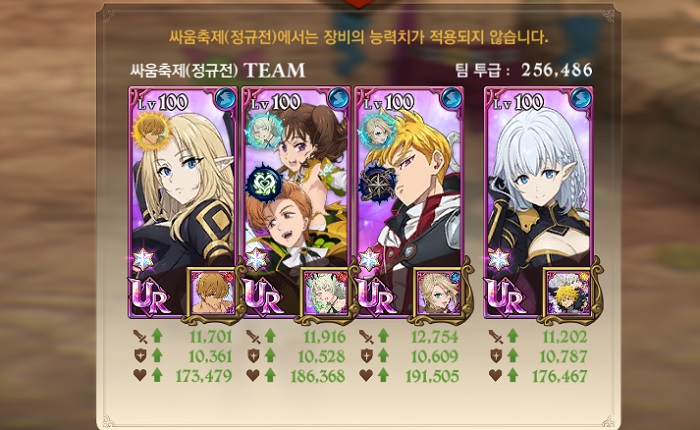The height and width of the screenshot is (430, 700).
Task: Click the HP value 173,479
Action: point(204,376)
